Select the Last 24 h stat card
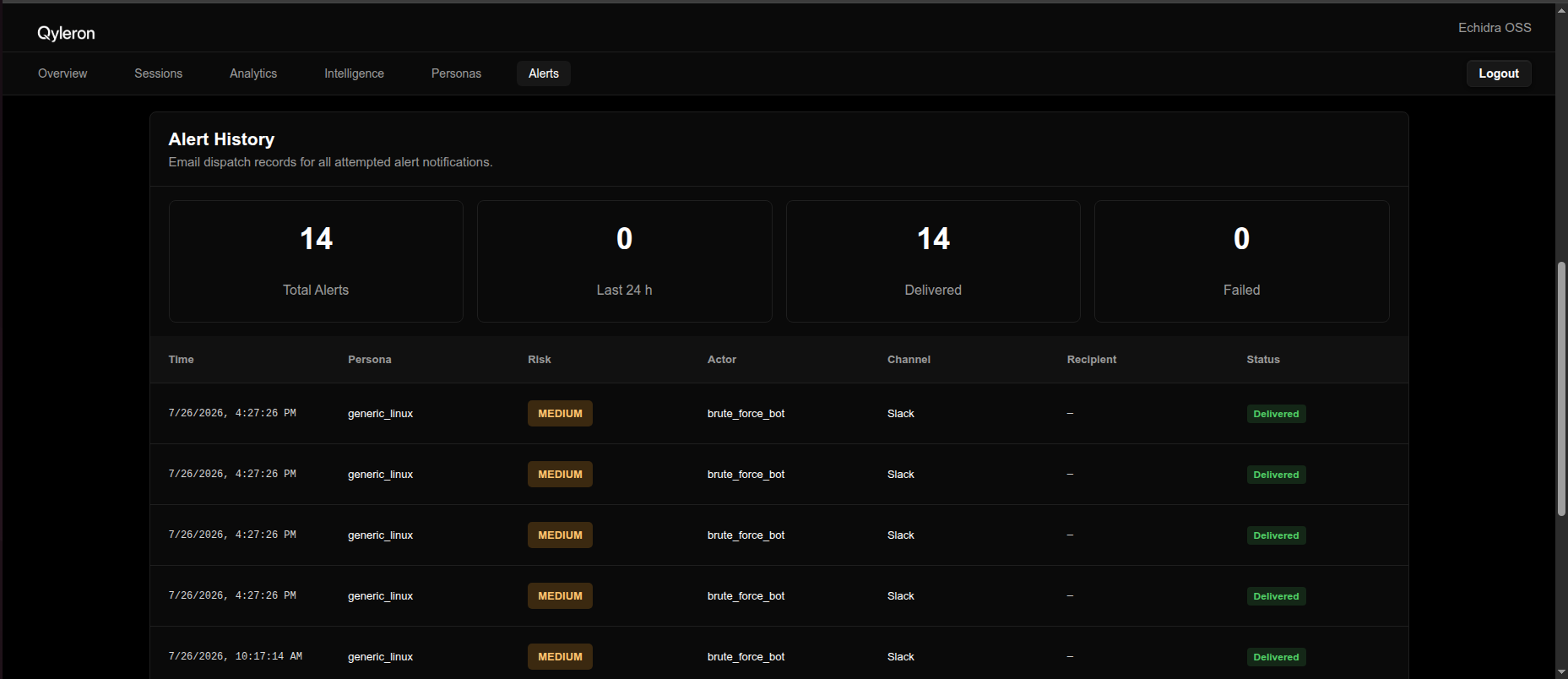Screen dimensions: 1568x679 (x=625, y=261)
